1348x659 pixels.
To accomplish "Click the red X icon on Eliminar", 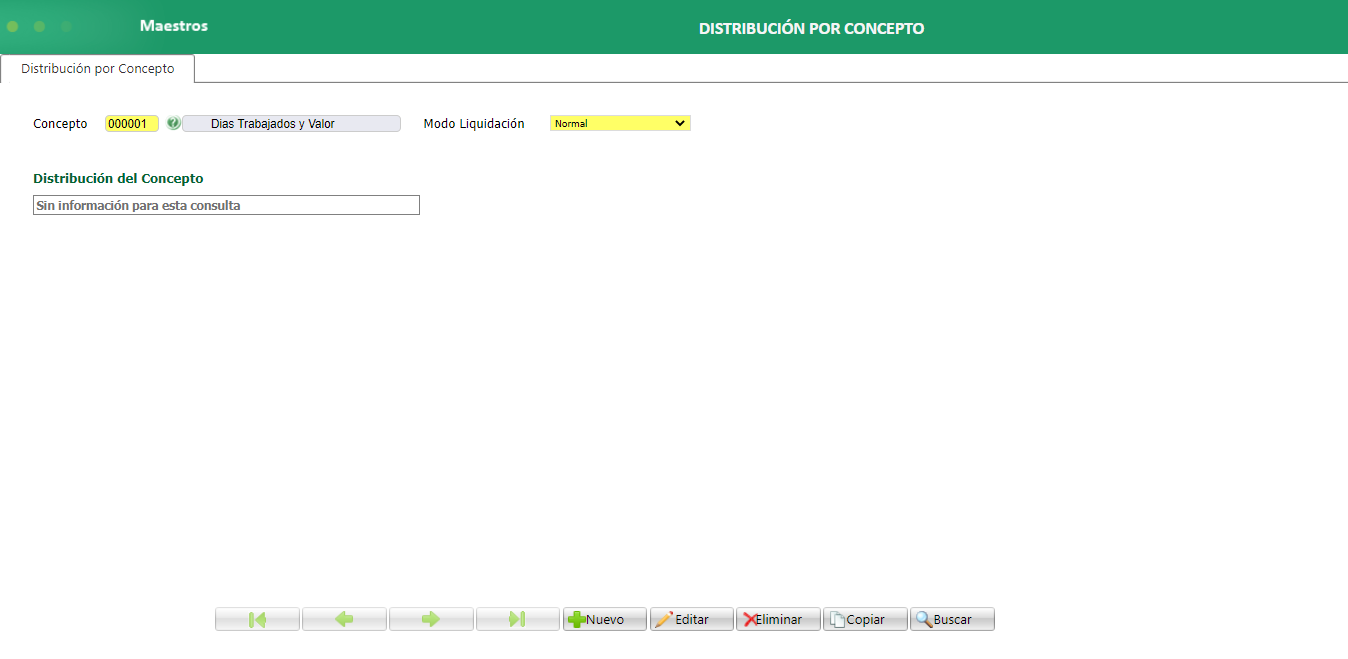I will (750, 618).
